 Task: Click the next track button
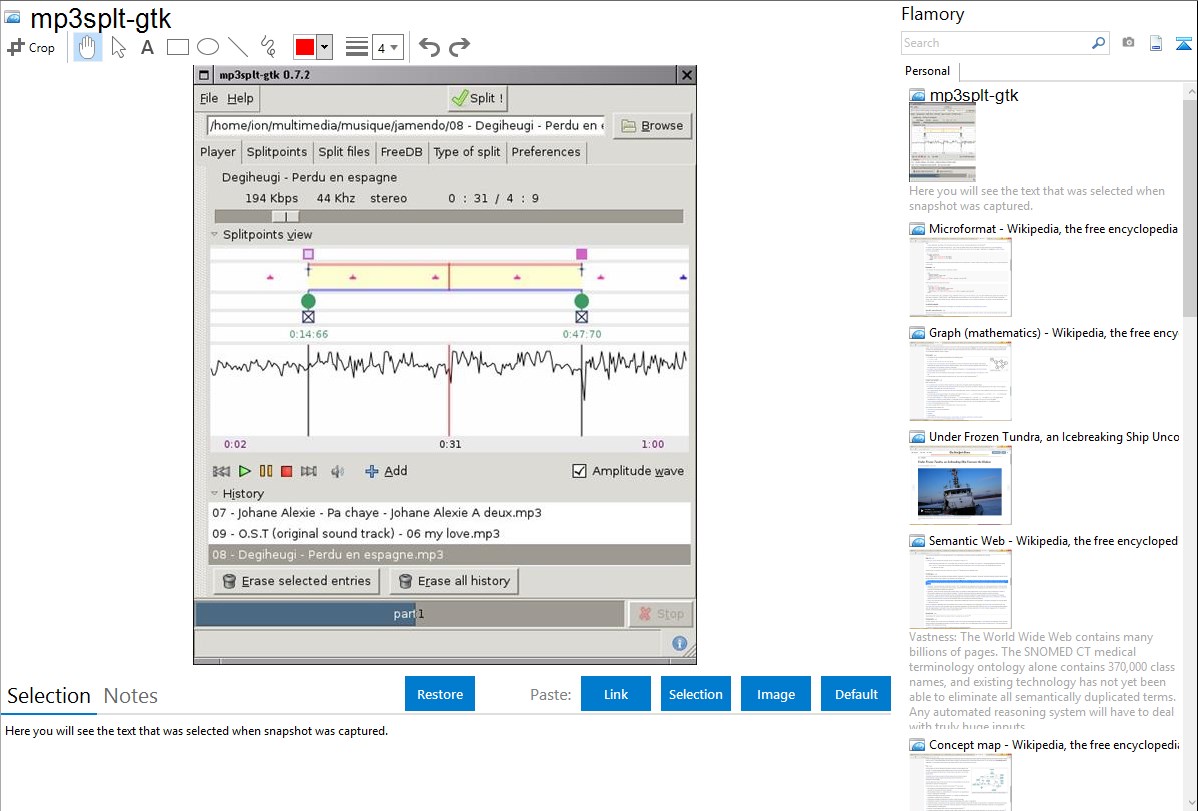click(x=309, y=471)
